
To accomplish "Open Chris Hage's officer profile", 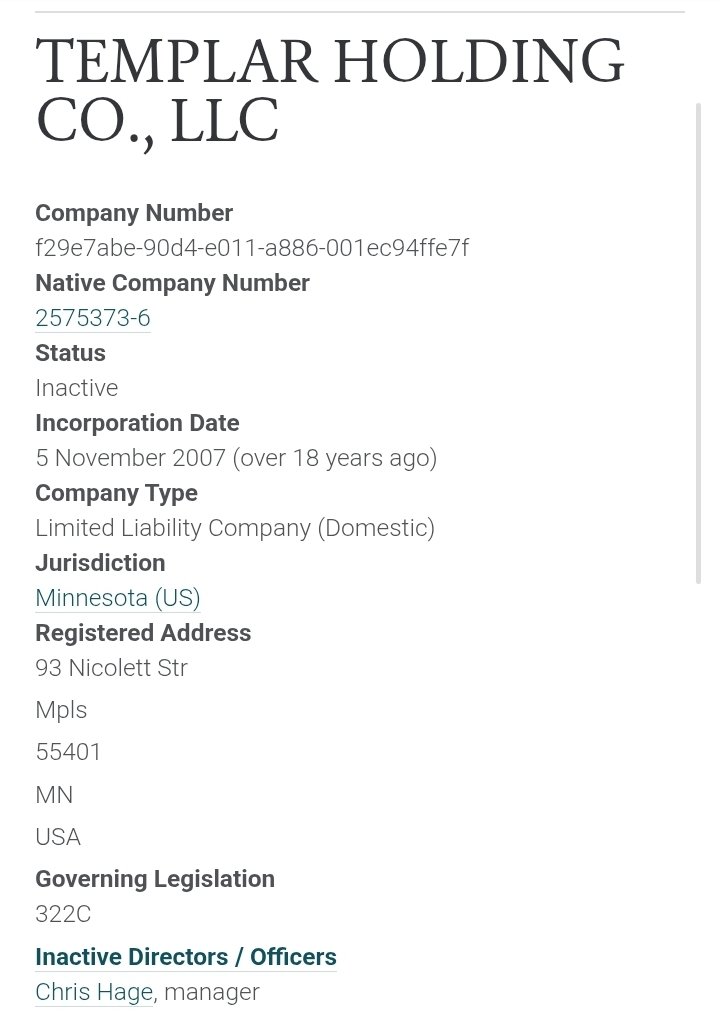I will click(x=94, y=992).
